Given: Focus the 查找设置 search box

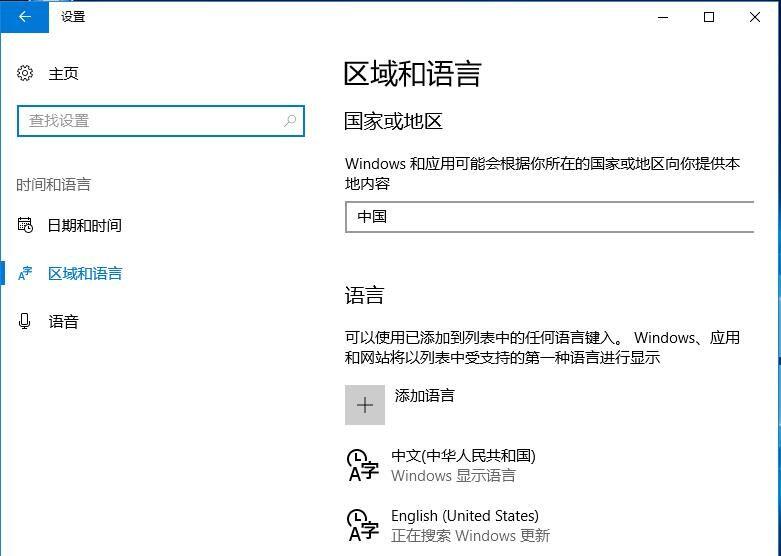Looking at the screenshot, I should pos(160,121).
